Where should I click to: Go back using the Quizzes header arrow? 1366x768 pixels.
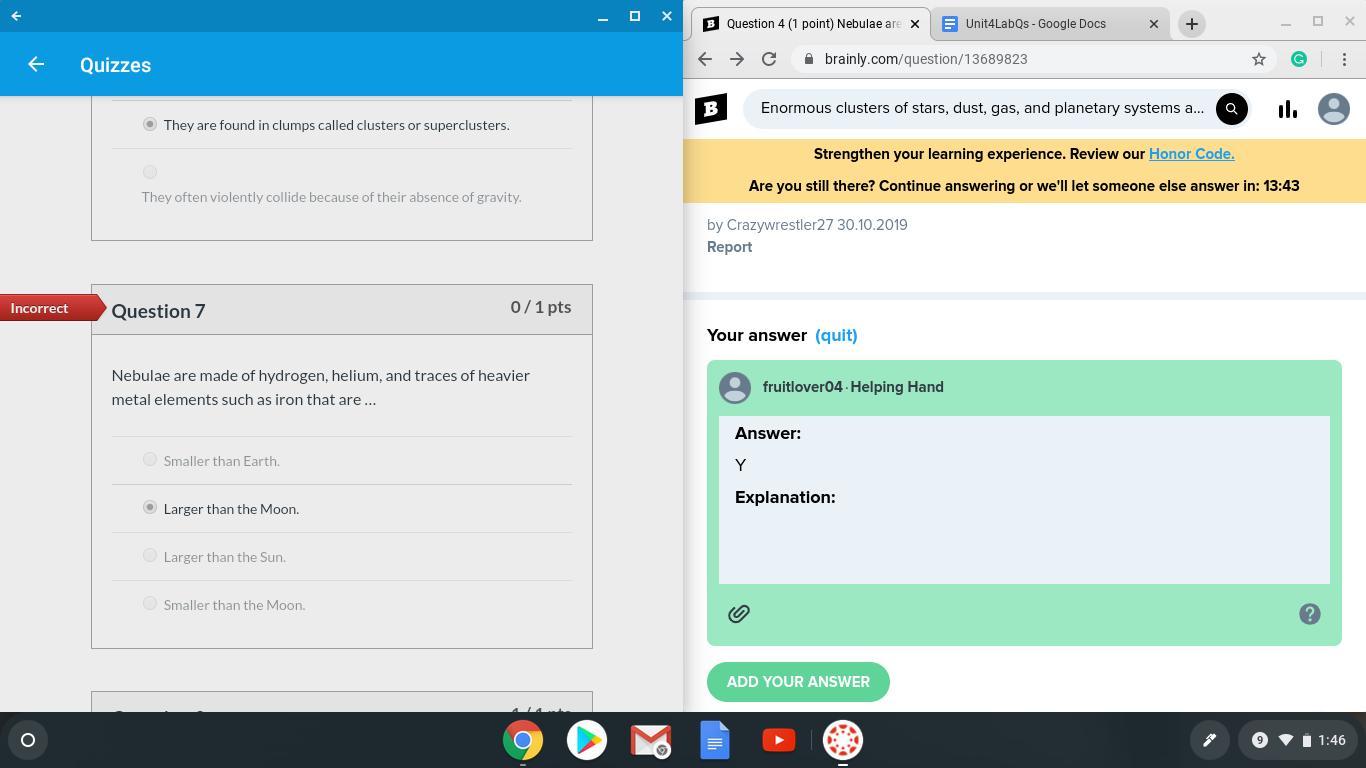[36, 64]
